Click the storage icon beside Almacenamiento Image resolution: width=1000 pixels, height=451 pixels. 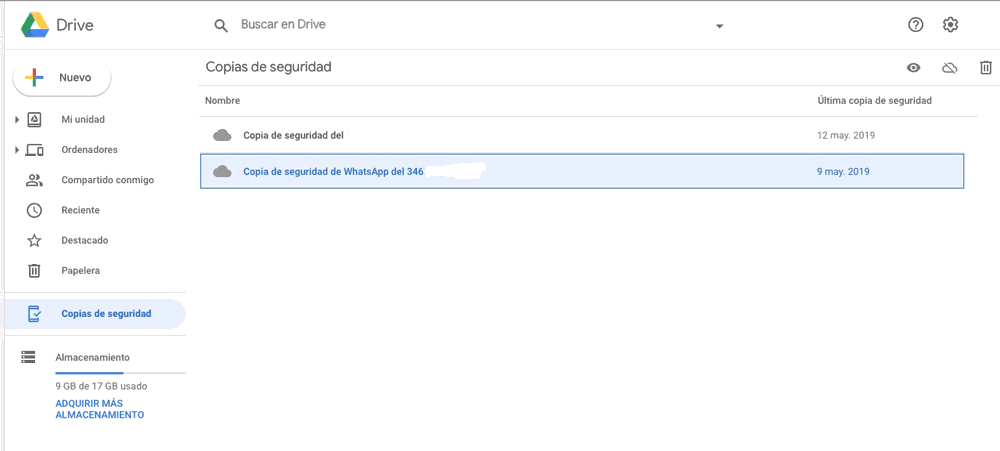[x=28, y=357]
